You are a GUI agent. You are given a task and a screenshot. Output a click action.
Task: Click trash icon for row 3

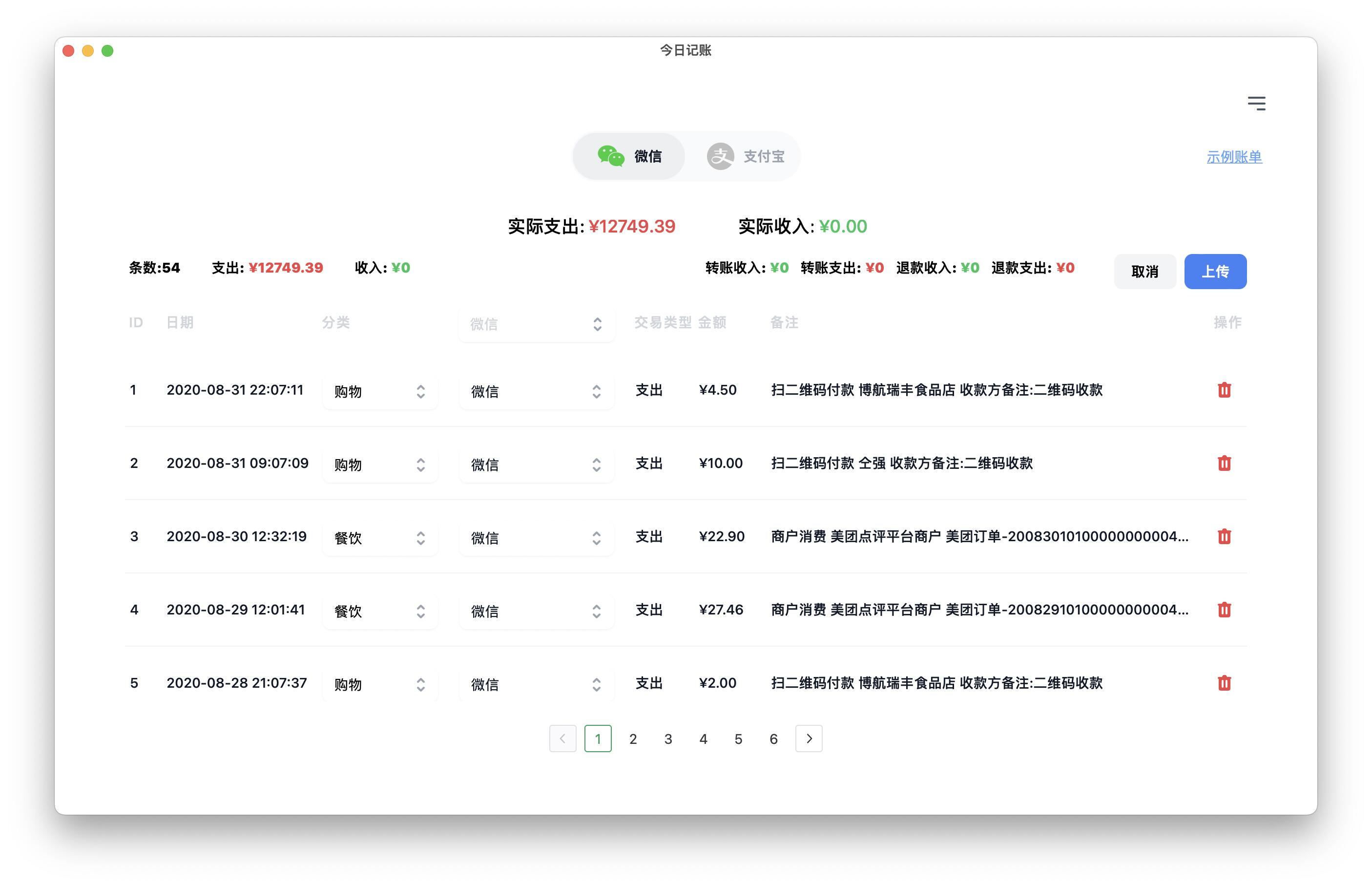pyautogui.click(x=1224, y=536)
